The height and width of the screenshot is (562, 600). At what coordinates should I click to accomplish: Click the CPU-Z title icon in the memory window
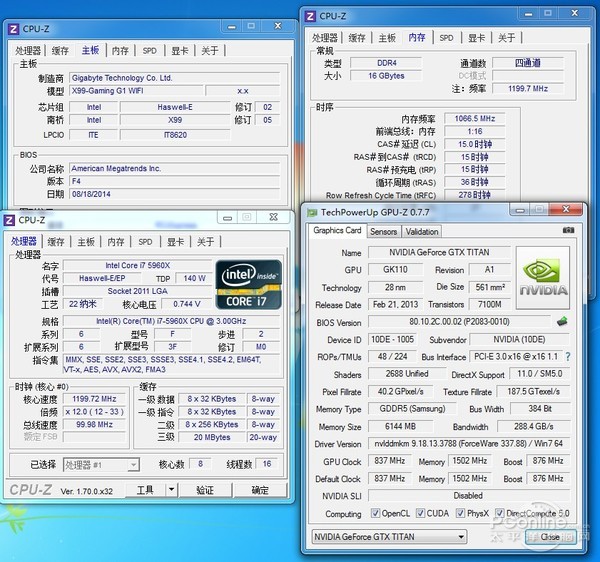click(310, 16)
